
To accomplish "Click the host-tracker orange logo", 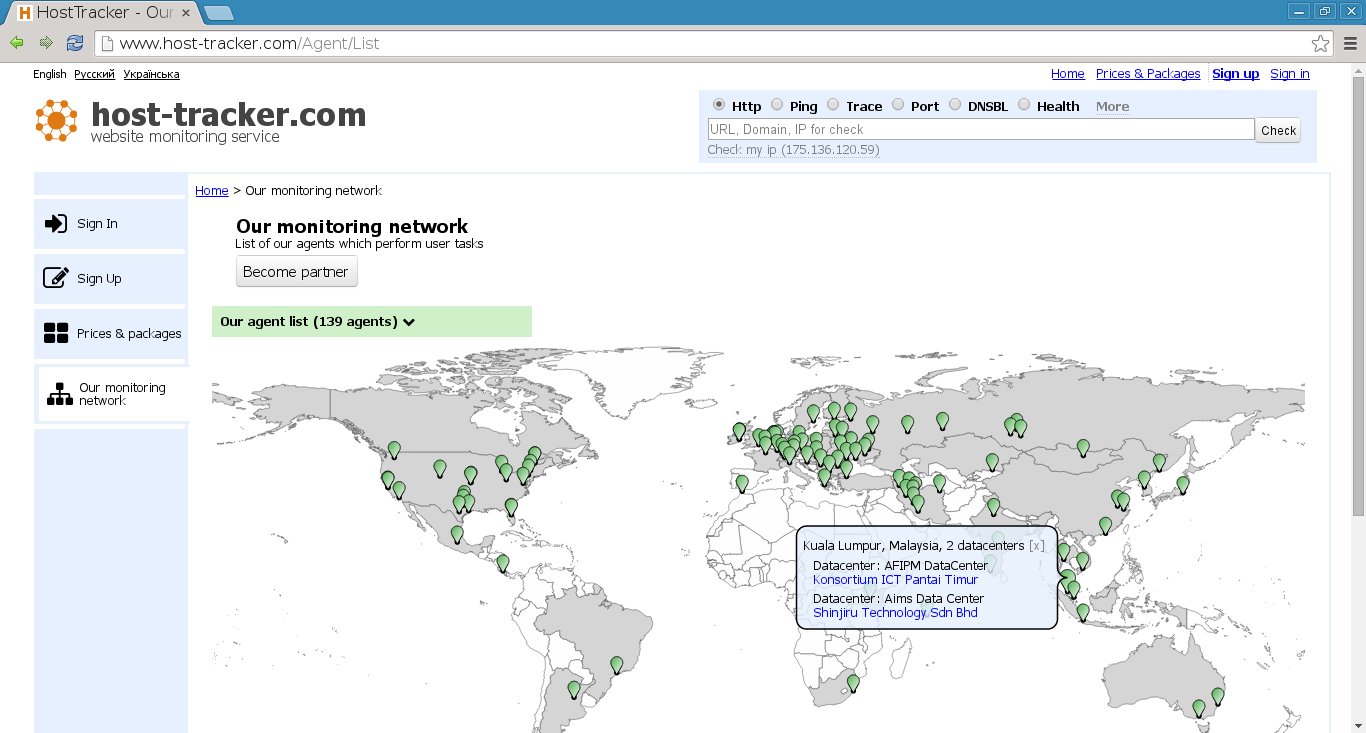I will (56, 121).
